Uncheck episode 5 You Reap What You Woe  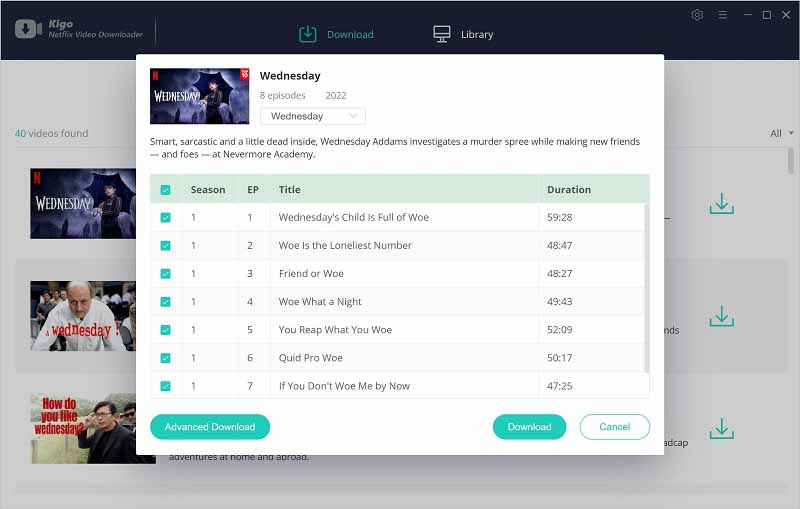tap(165, 329)
